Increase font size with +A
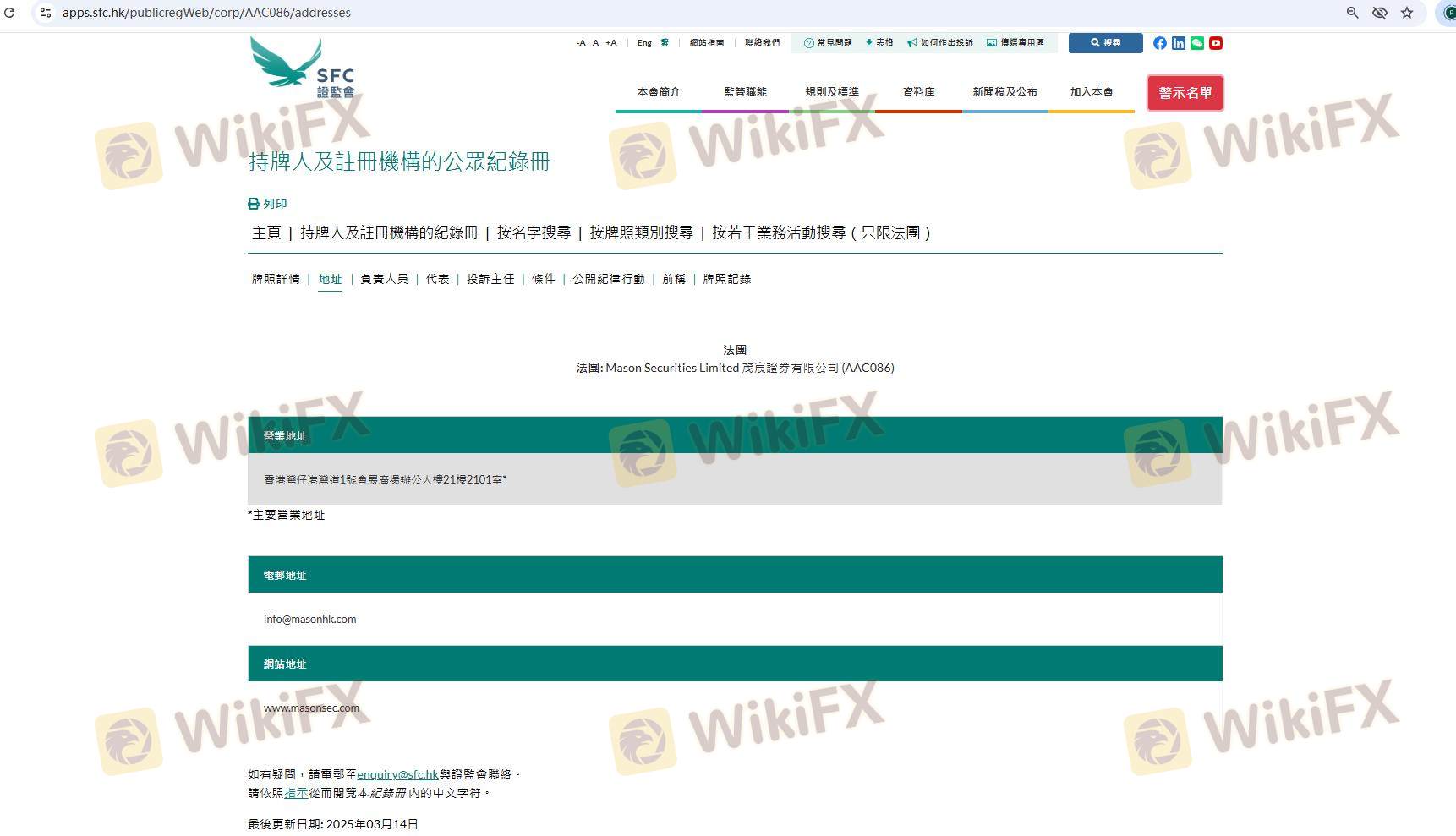The image size is (1456, 836). pyautogui.click(x=611, y=43)
